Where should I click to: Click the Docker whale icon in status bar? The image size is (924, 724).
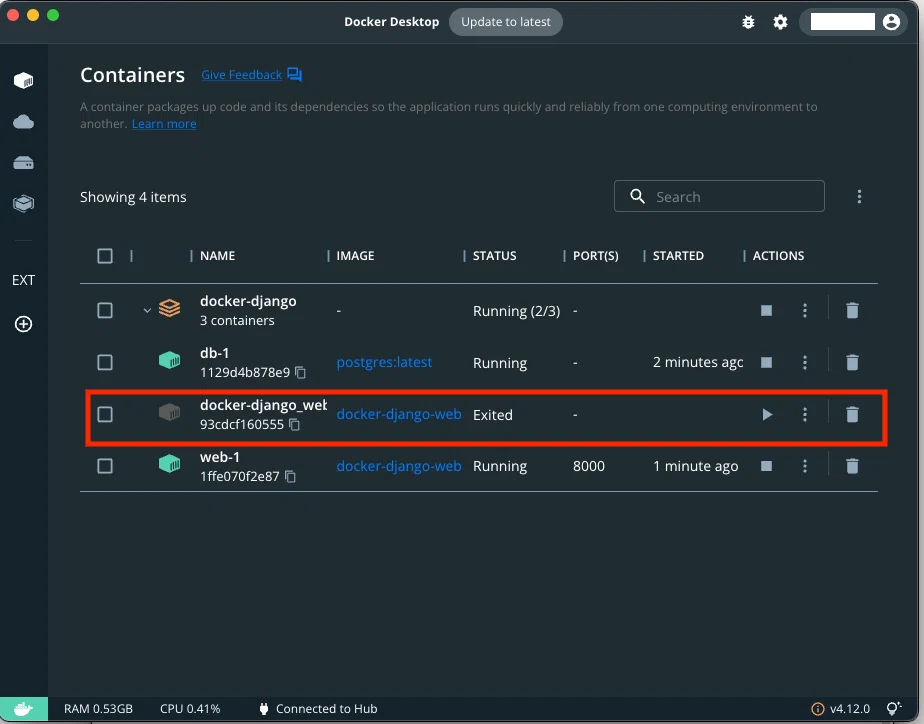click(22, 708)
